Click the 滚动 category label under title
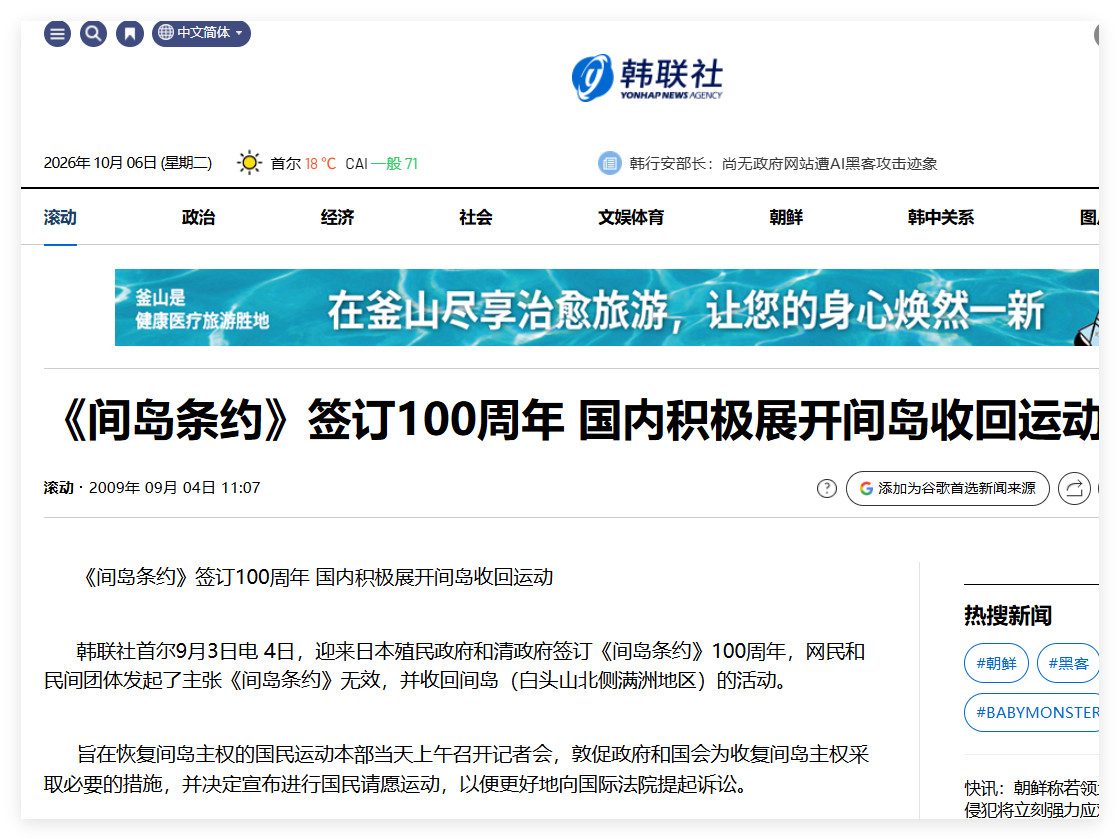 59,488
